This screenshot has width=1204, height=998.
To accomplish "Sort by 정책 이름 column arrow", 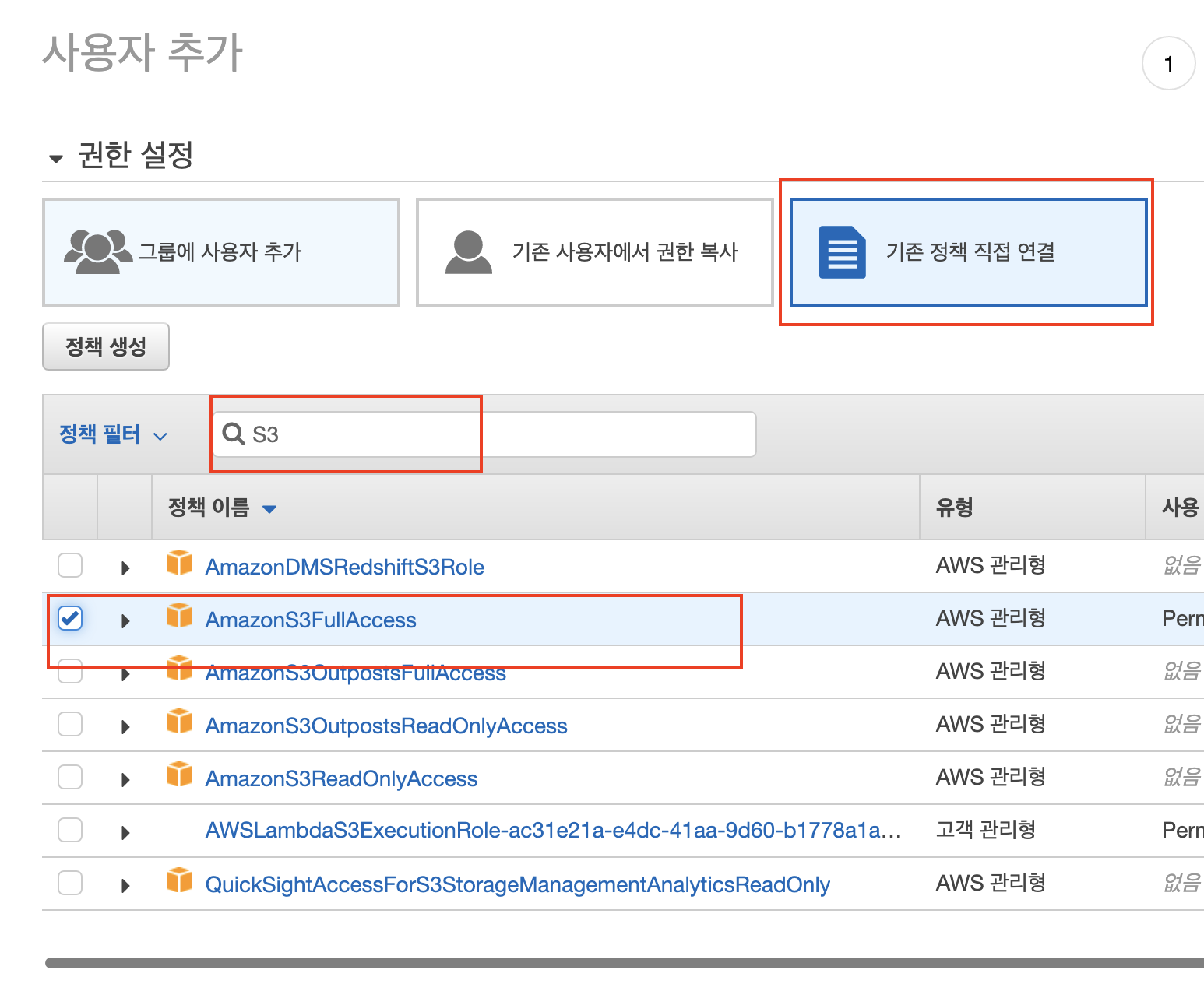I will point(269,509).
